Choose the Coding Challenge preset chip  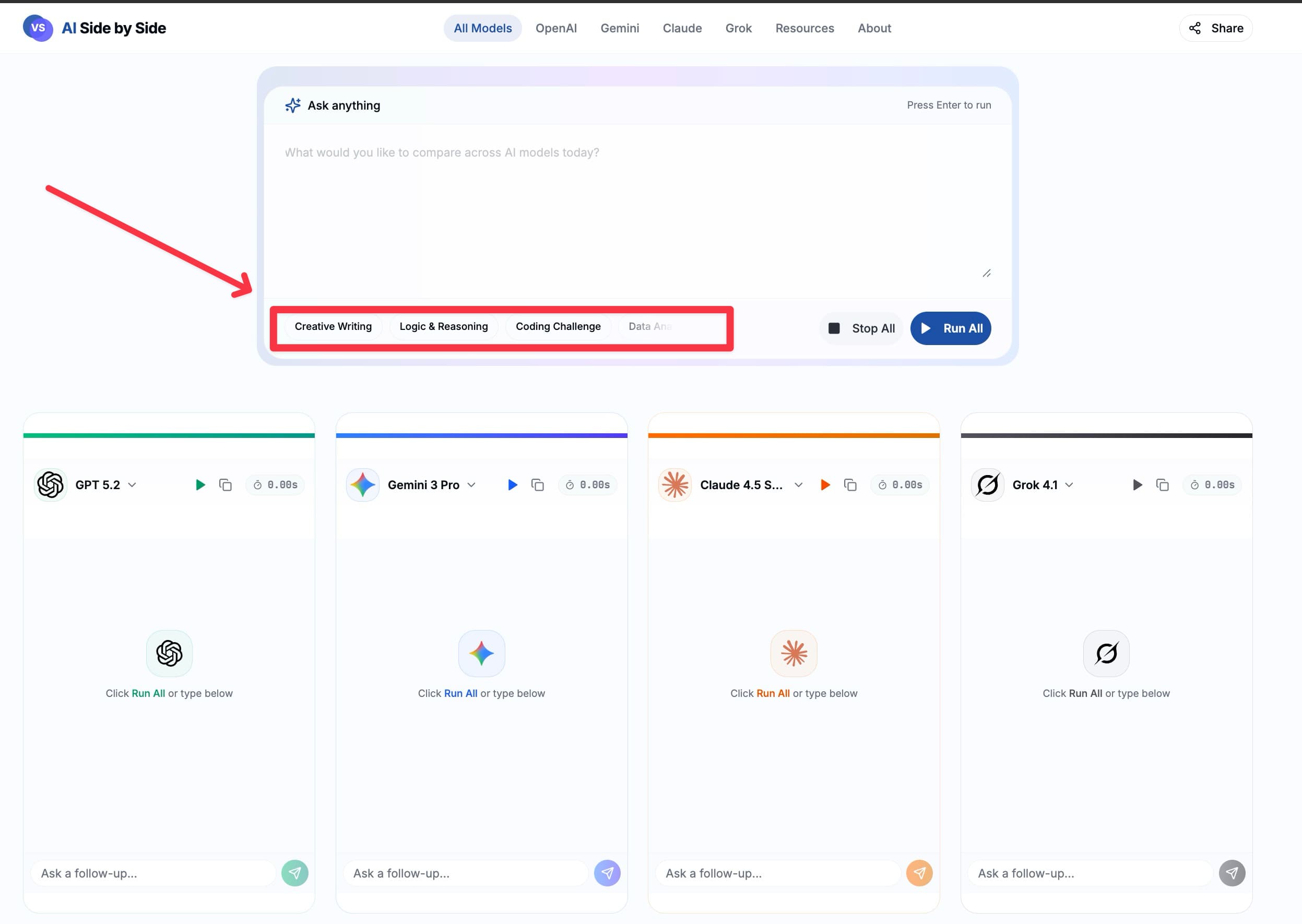[x=558, y=327]
